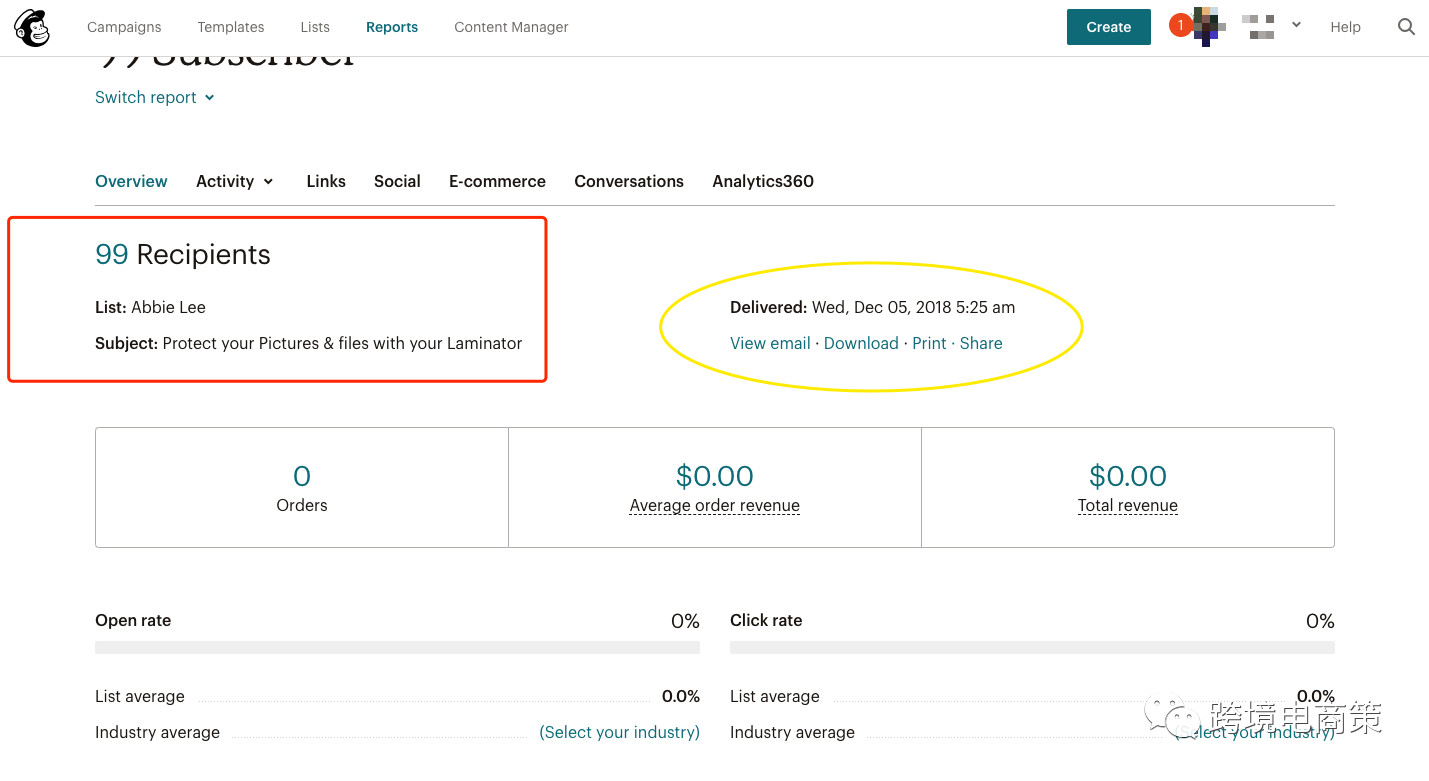Click the Share link
The image size is (1429, 781).
coord(981,343)
